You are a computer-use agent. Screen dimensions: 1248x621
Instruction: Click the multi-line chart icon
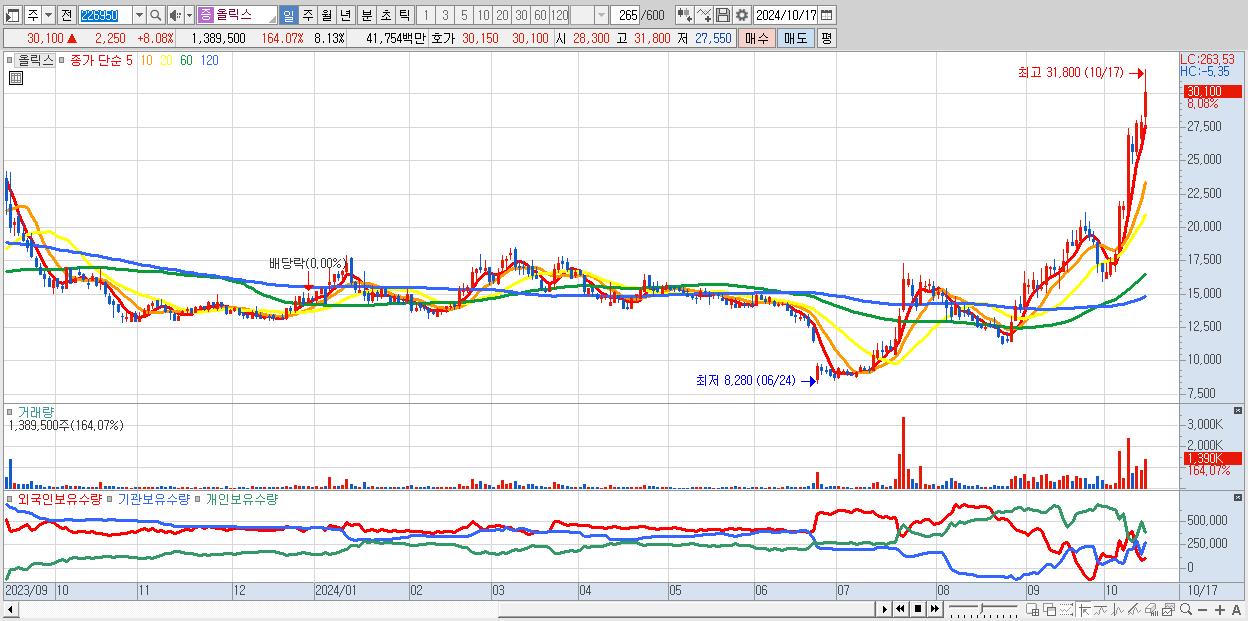(1135, 610)
